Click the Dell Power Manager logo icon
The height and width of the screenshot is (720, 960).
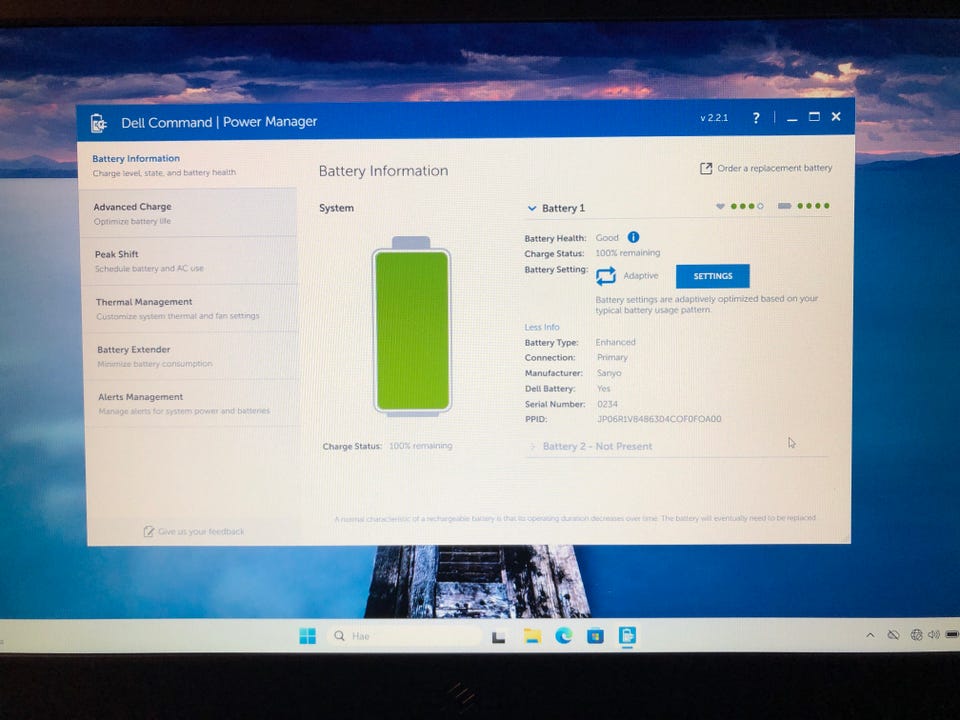coord(99,123)
